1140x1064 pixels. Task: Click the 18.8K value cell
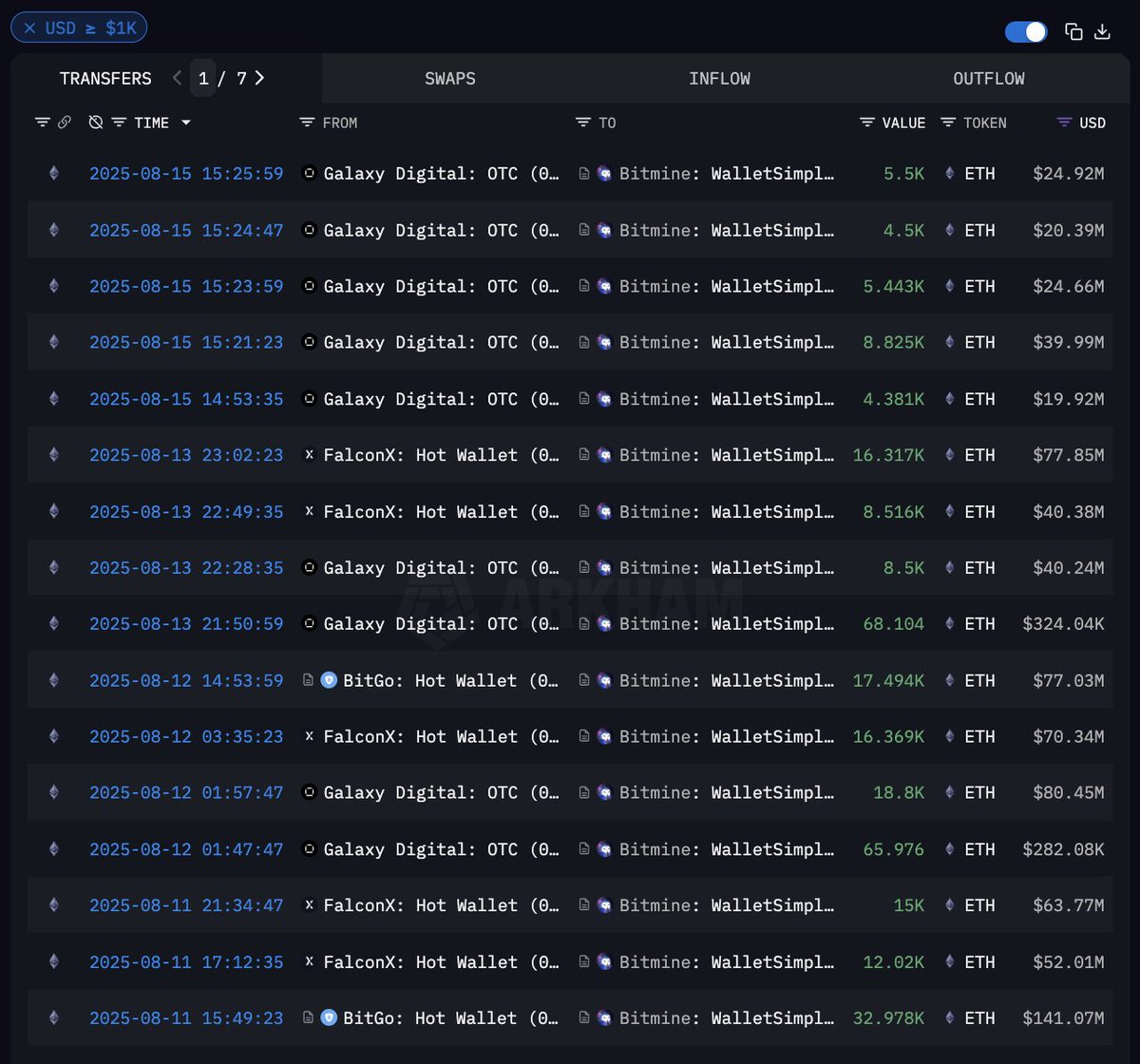[x=899, y=792]
